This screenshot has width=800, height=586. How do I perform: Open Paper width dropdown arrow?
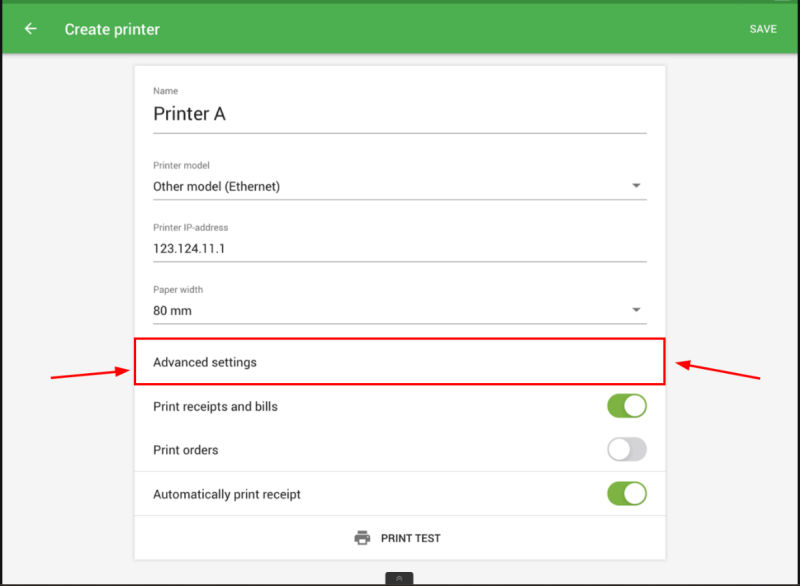tap(636, 310)
